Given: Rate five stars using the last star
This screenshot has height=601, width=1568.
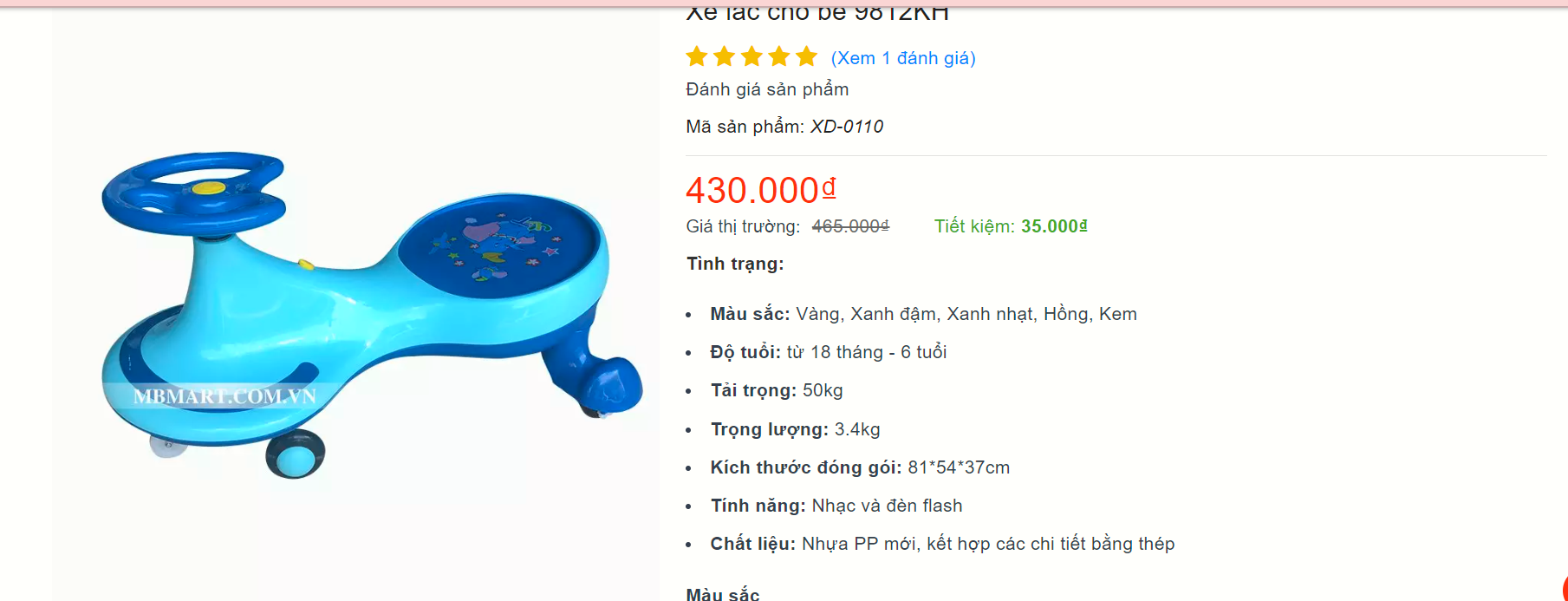Looking at the screenshot, I should (807, 57).
